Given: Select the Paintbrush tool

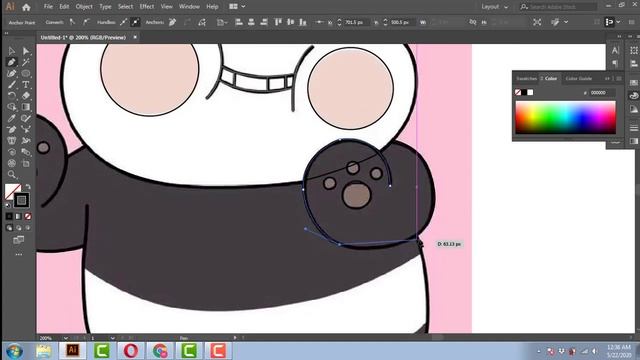Looking at the screenshot, I should (x=11, y=84).
